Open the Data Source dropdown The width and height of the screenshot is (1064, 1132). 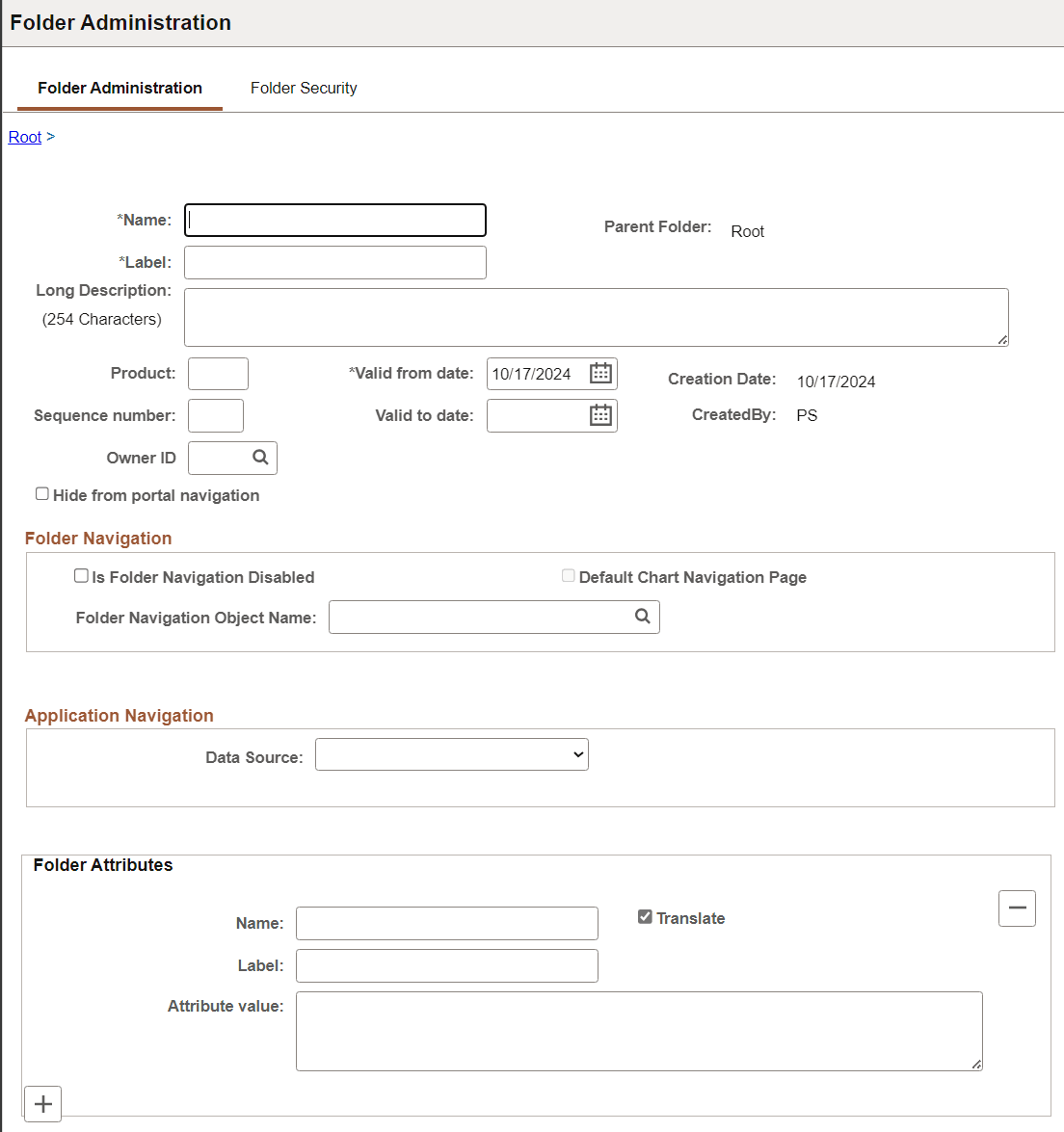point(451,754)
